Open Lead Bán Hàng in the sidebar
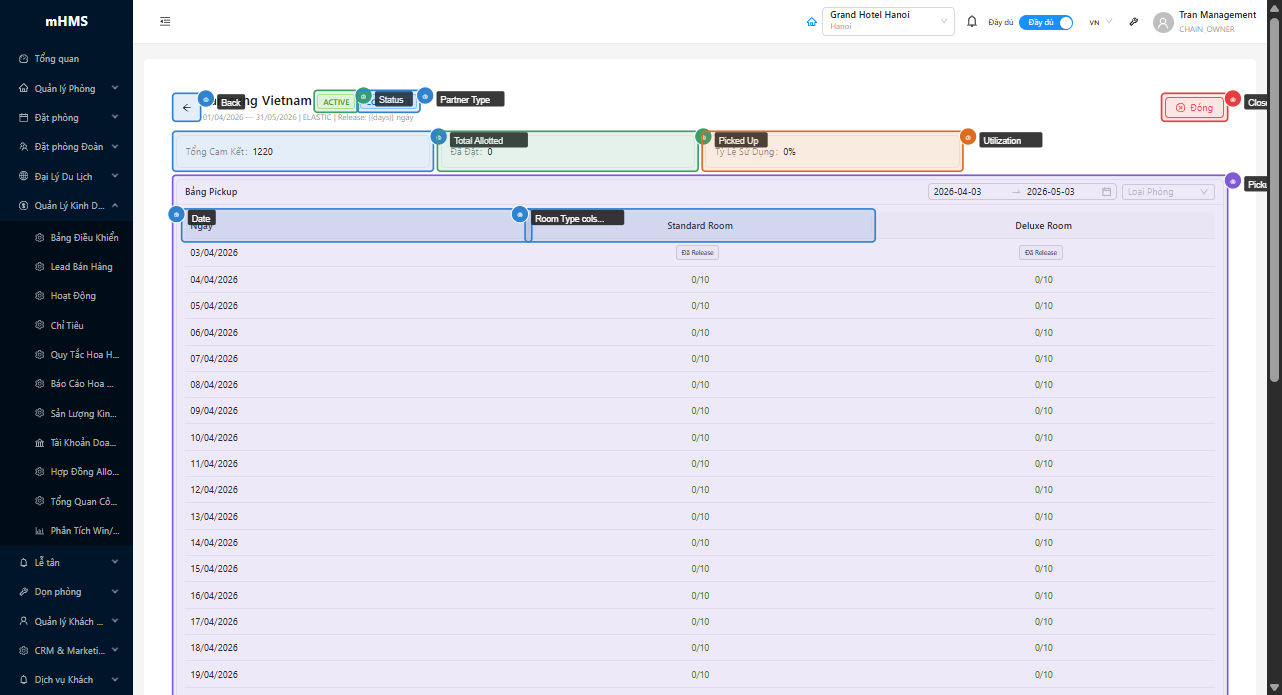This screenshot has height=695, width=1282. coord(81,267)
